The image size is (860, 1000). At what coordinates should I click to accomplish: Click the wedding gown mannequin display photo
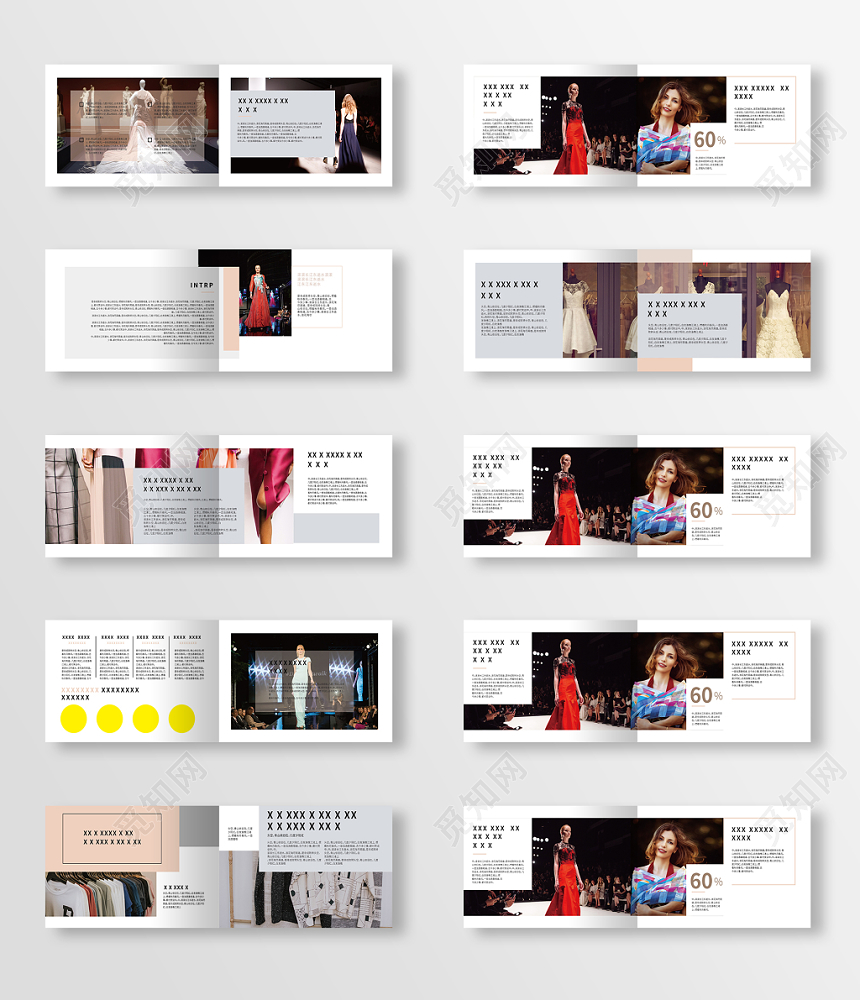tap(137, 125)
